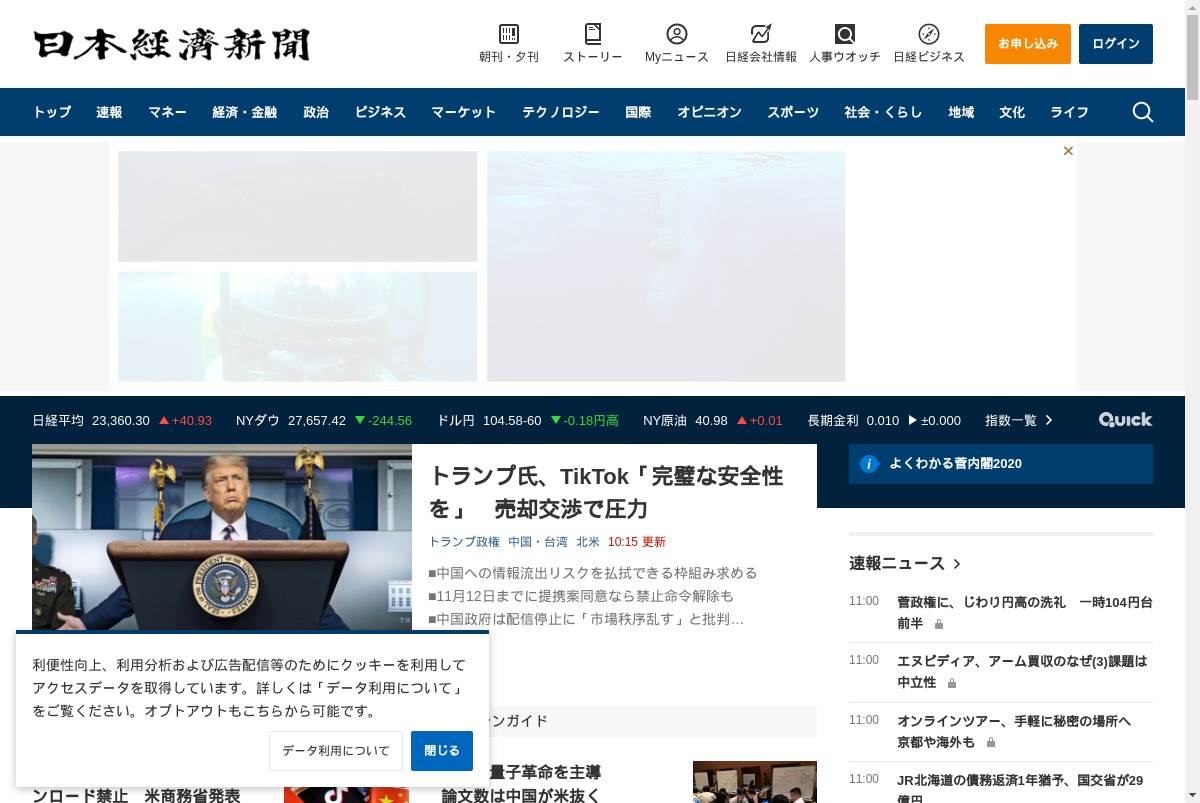Select the ビジネス navigation item
This screenshot has width=1200, height=803.
click(x=380, y=112)
